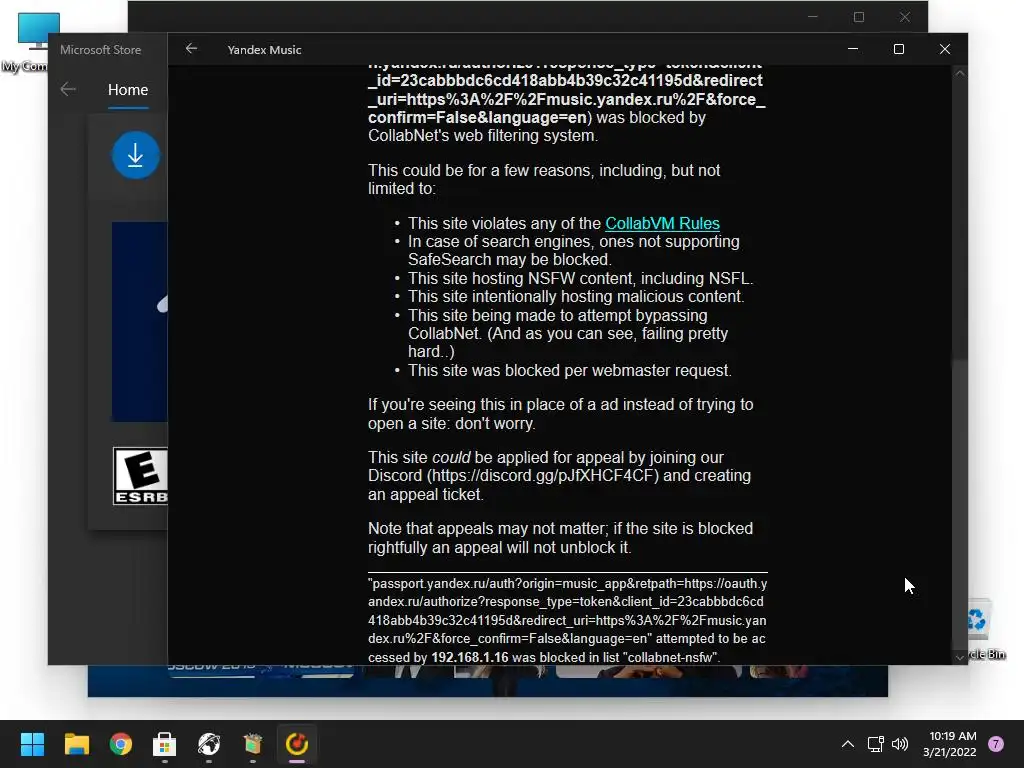Select the Home tab in Microsoft Store

(128, 89)
